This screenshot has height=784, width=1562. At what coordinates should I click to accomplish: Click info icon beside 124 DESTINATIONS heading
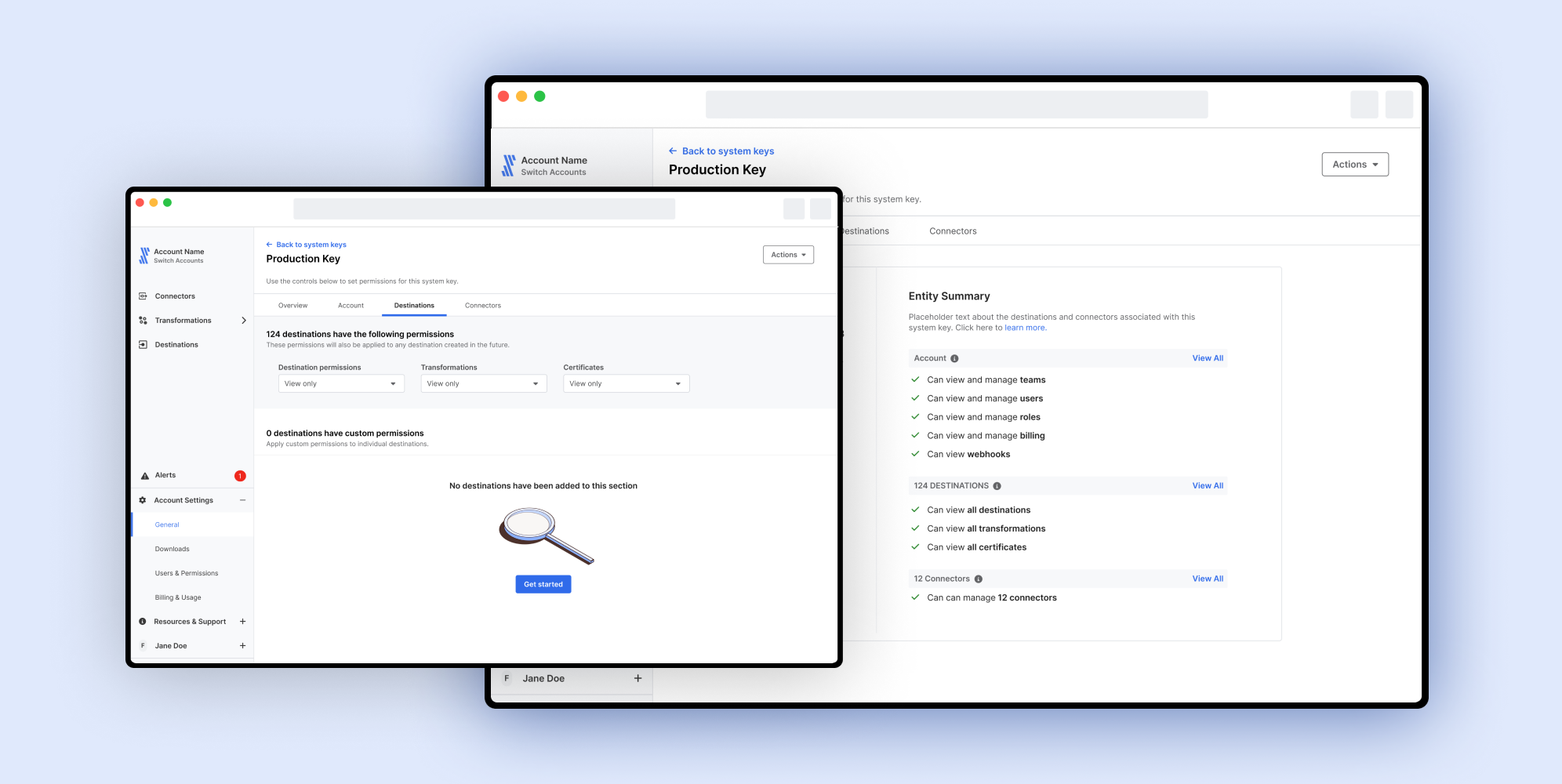pos(997,486)
